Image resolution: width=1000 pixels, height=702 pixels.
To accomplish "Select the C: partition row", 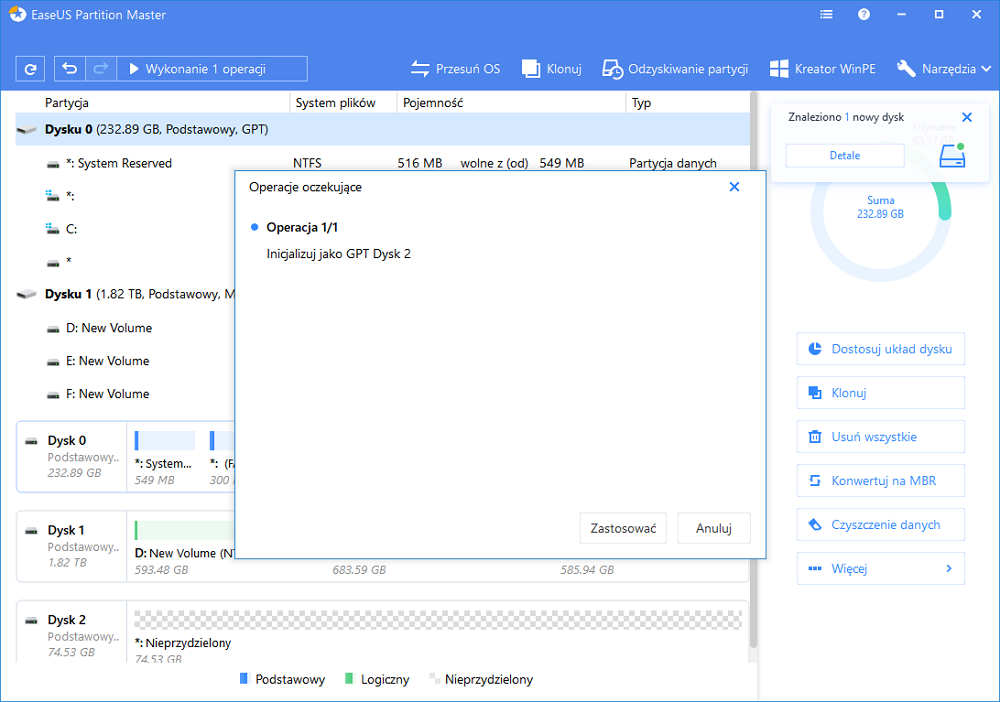I will tap(125, 229).
